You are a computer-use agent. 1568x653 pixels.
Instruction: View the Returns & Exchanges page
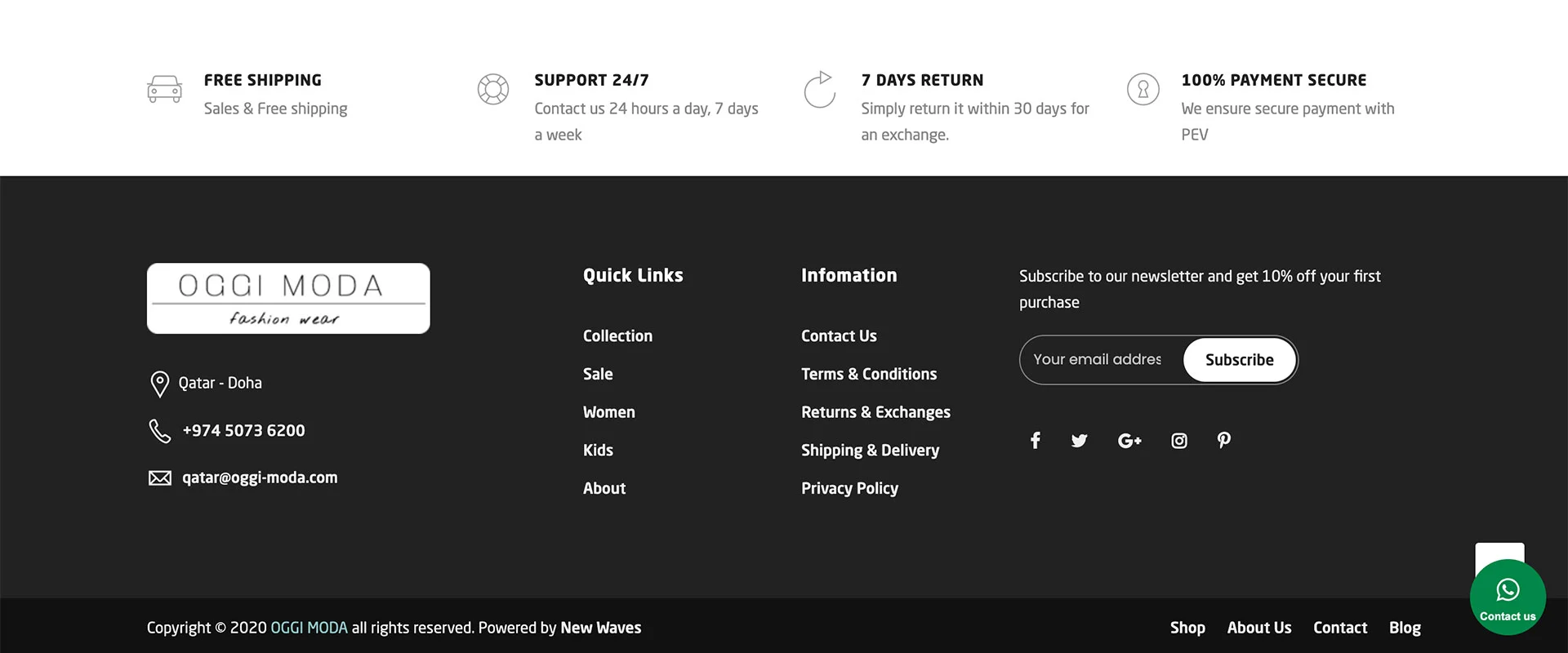tap(875, 412)
